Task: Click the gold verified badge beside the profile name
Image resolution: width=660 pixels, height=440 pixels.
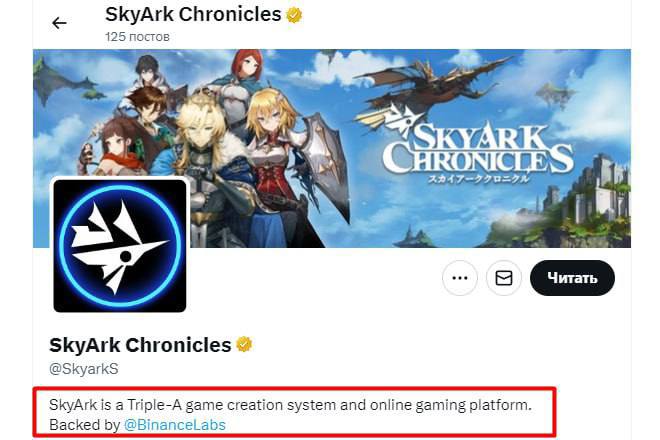Action: click(244, 345)
